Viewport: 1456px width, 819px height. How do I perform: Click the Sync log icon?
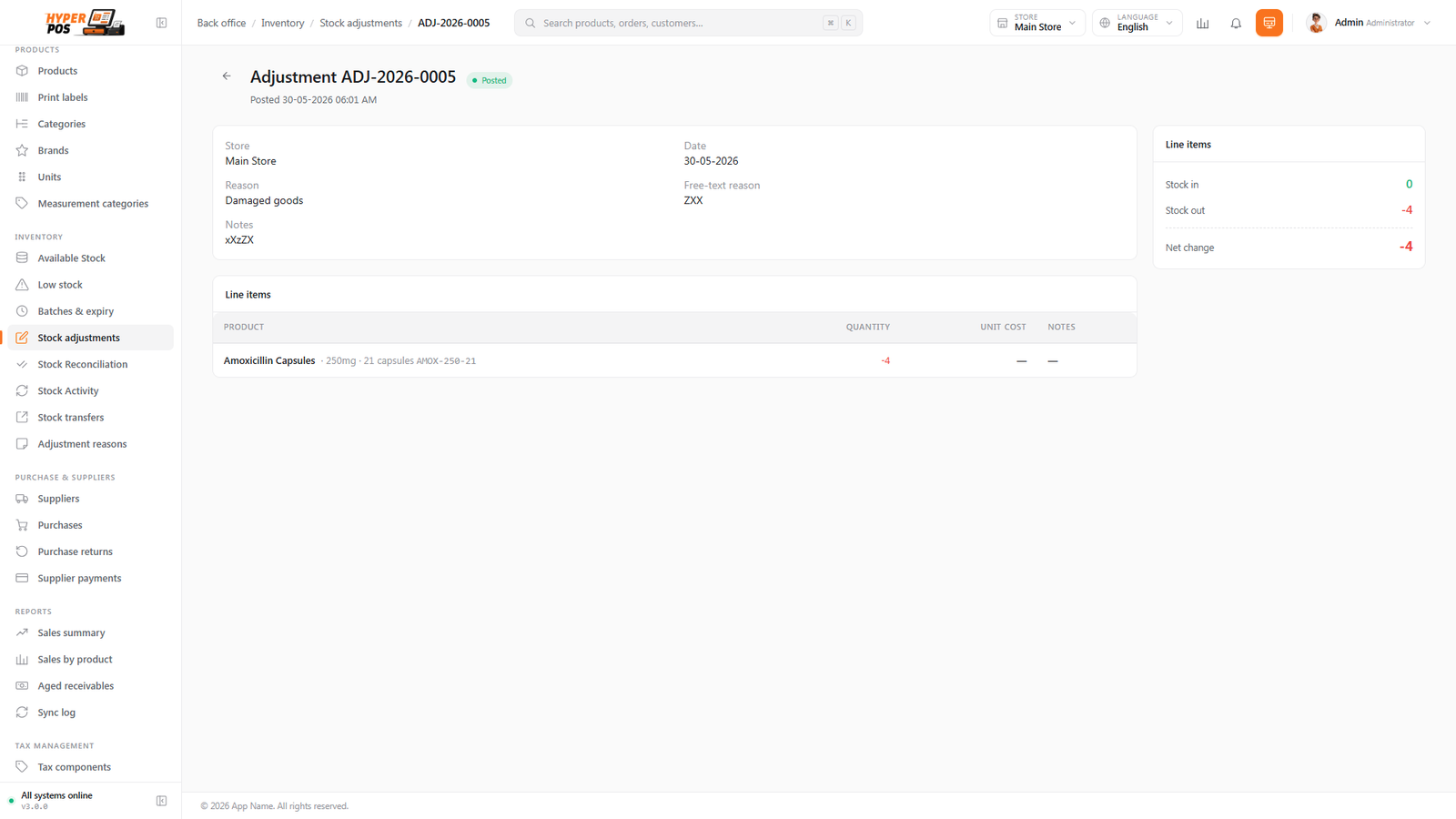click(x=22, y=713)
